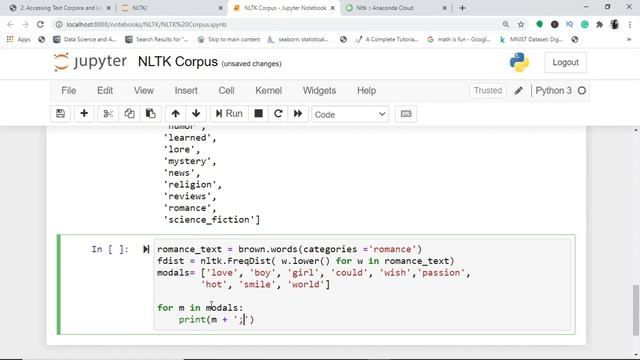
Task: Go forward in browser history
Action: [x=25, y=24]
